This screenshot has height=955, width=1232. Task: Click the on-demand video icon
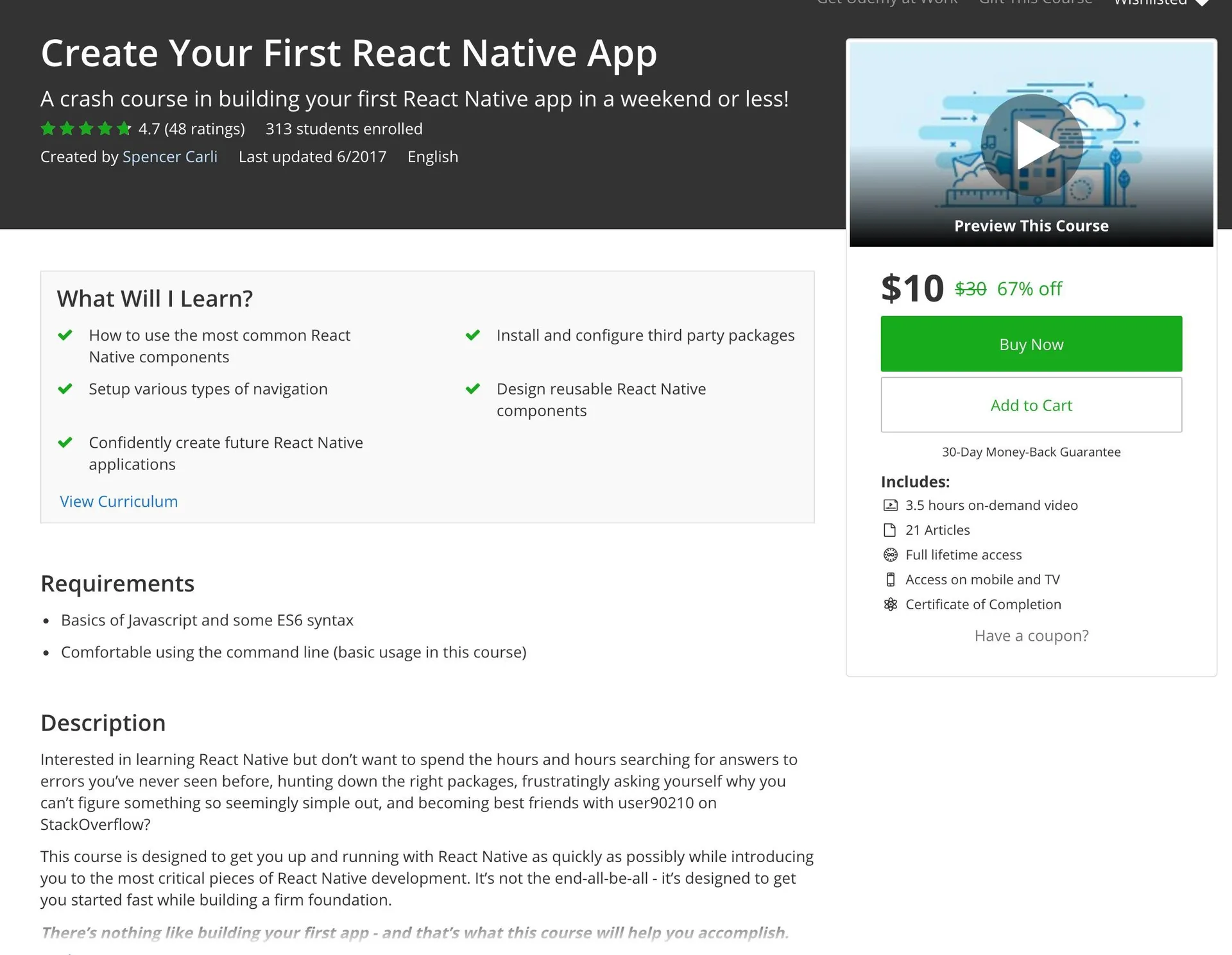pos(890,505)
